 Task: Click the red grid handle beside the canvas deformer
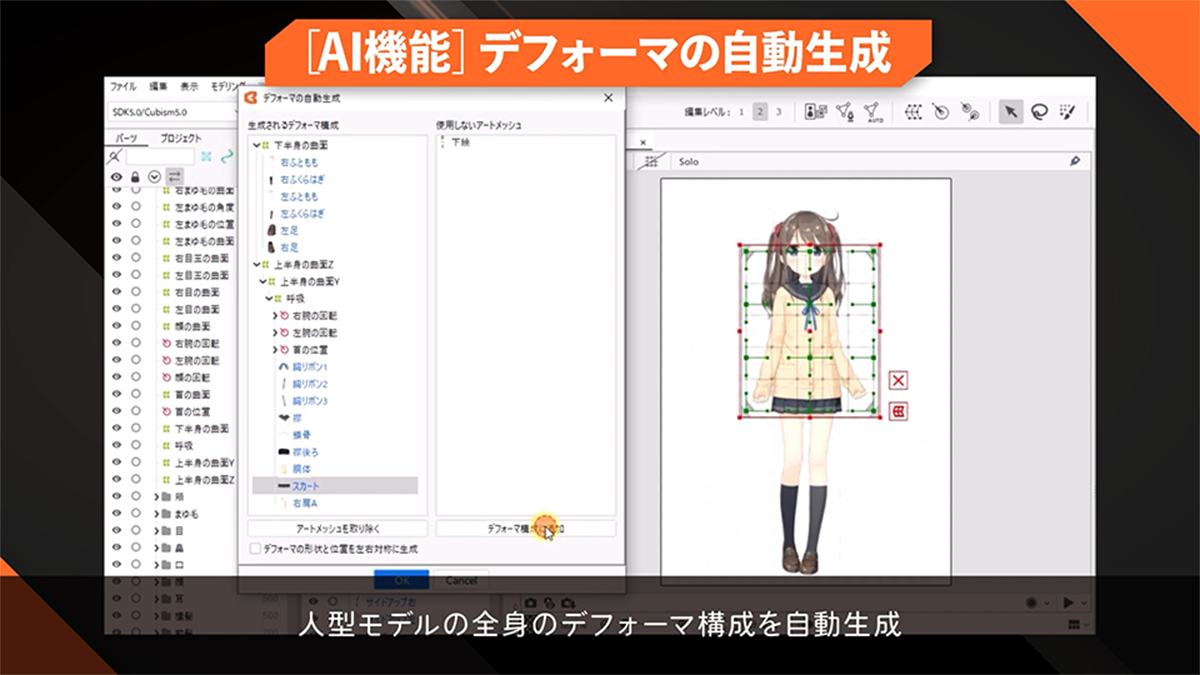pyautogui.click(x=898, y=410)
